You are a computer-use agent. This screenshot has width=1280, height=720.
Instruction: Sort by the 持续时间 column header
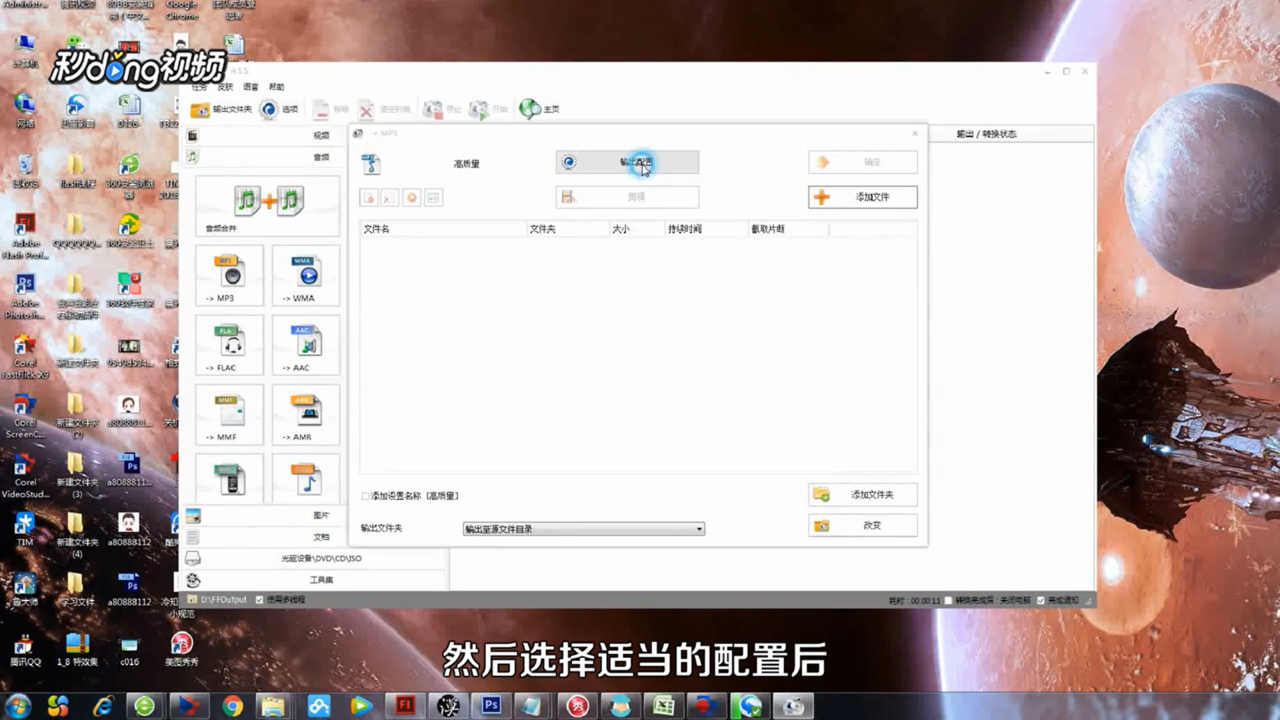point(706,229)
